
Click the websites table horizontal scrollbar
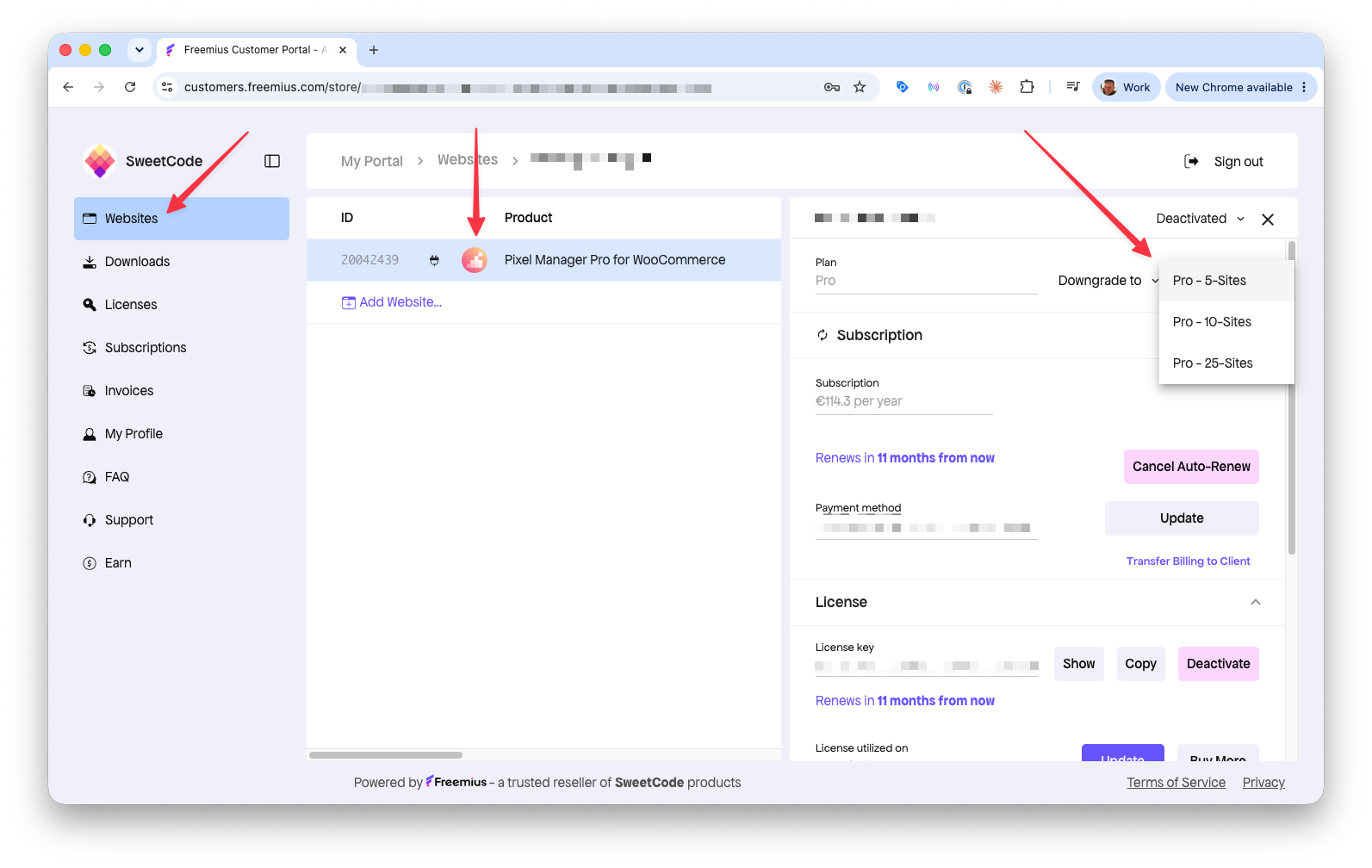386,755
